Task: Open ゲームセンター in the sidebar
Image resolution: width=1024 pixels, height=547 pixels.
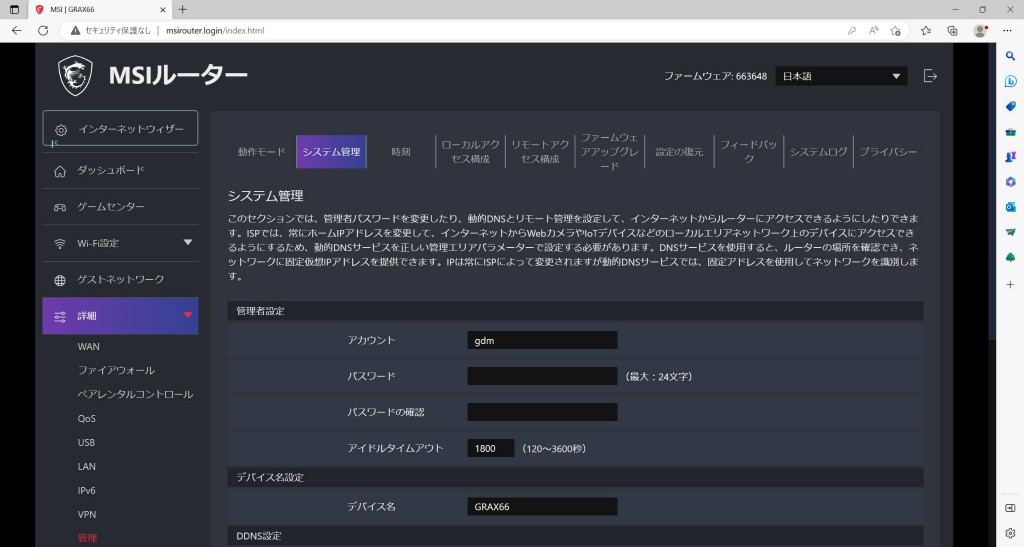Action: click(x=120, y=207)
